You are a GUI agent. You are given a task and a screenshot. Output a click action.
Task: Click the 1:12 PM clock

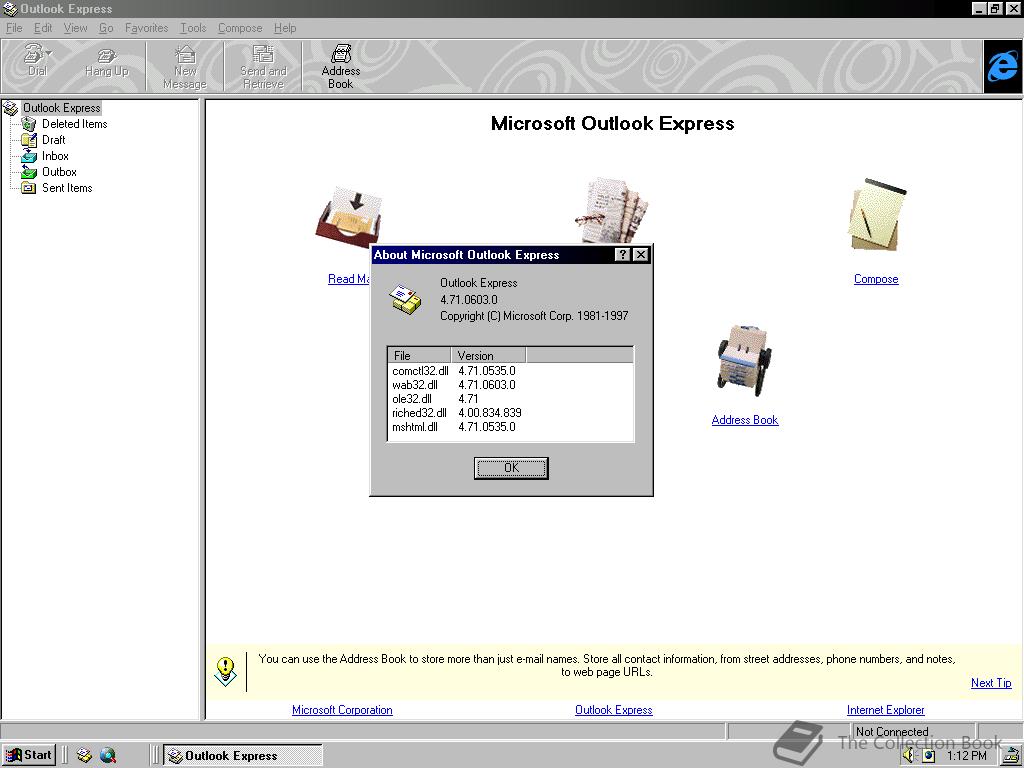point(967,756)
